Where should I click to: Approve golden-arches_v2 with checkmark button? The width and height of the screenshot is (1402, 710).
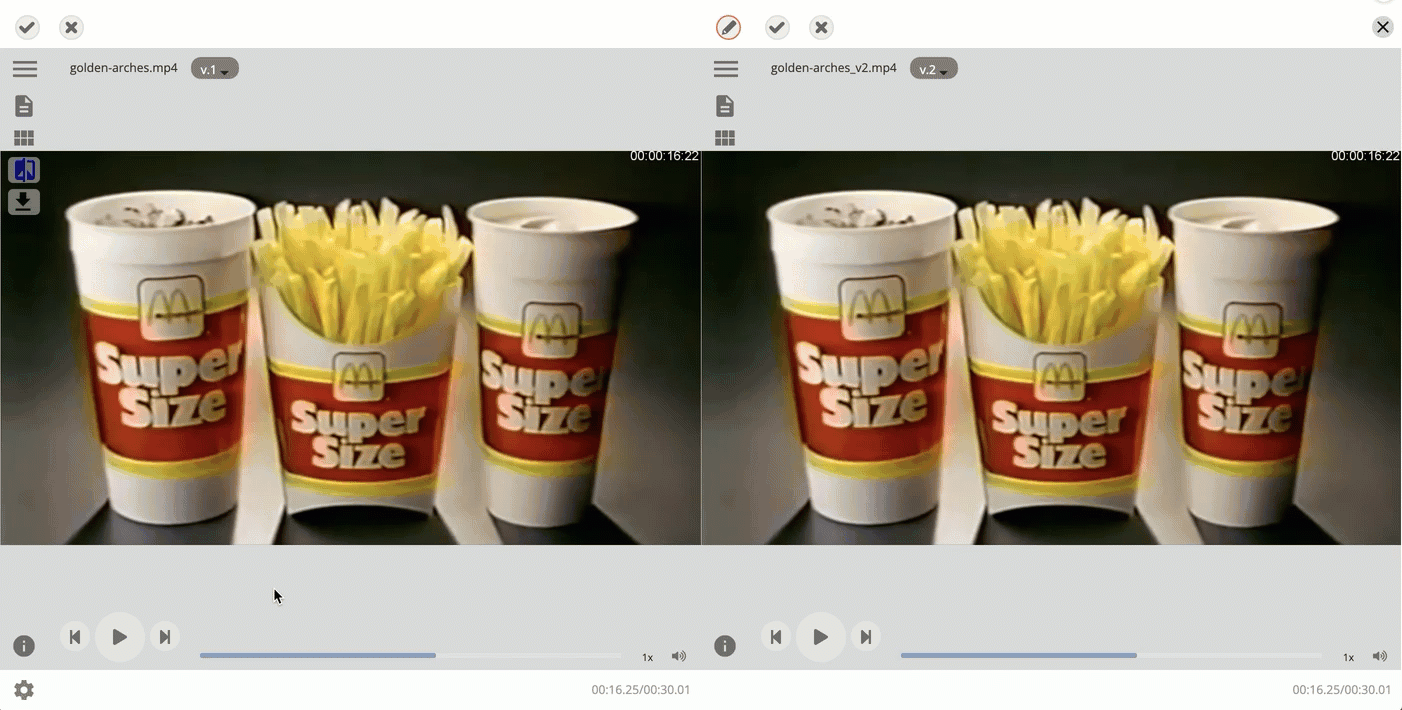(777, 28)
